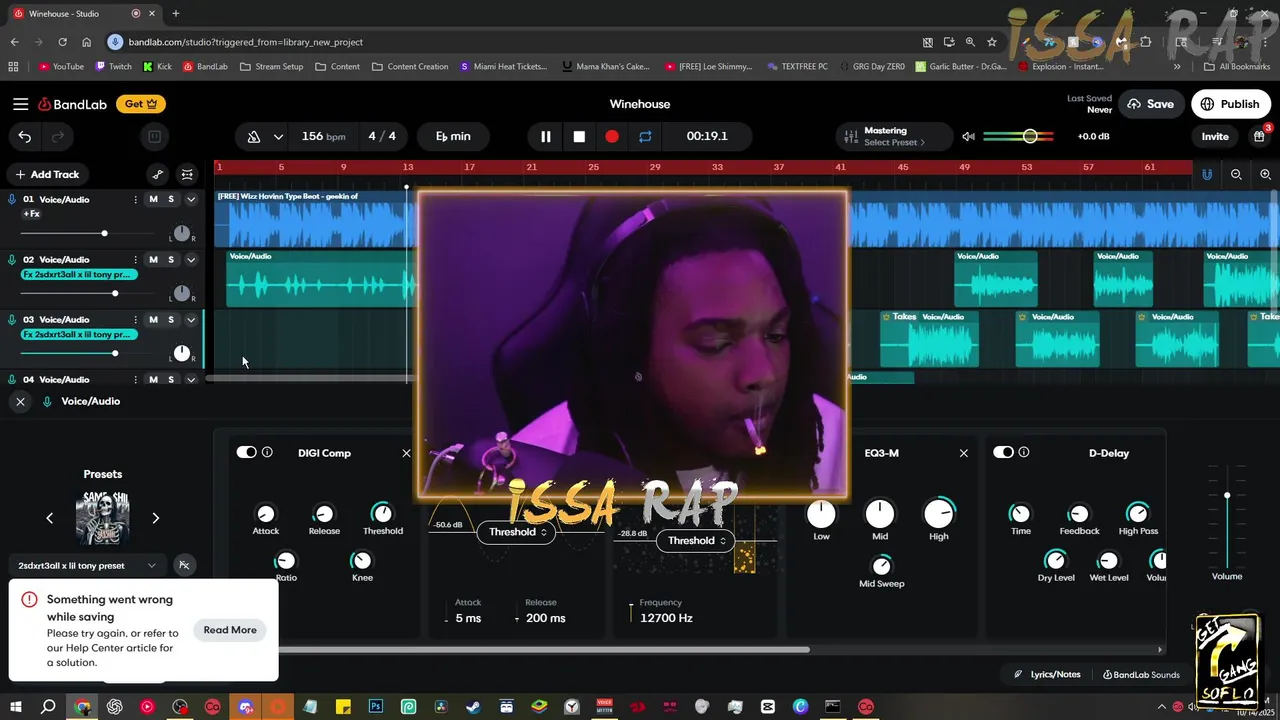This screenshot has width=1280, height=720.
Task: Mute track 01
Action: click(153, 200)
